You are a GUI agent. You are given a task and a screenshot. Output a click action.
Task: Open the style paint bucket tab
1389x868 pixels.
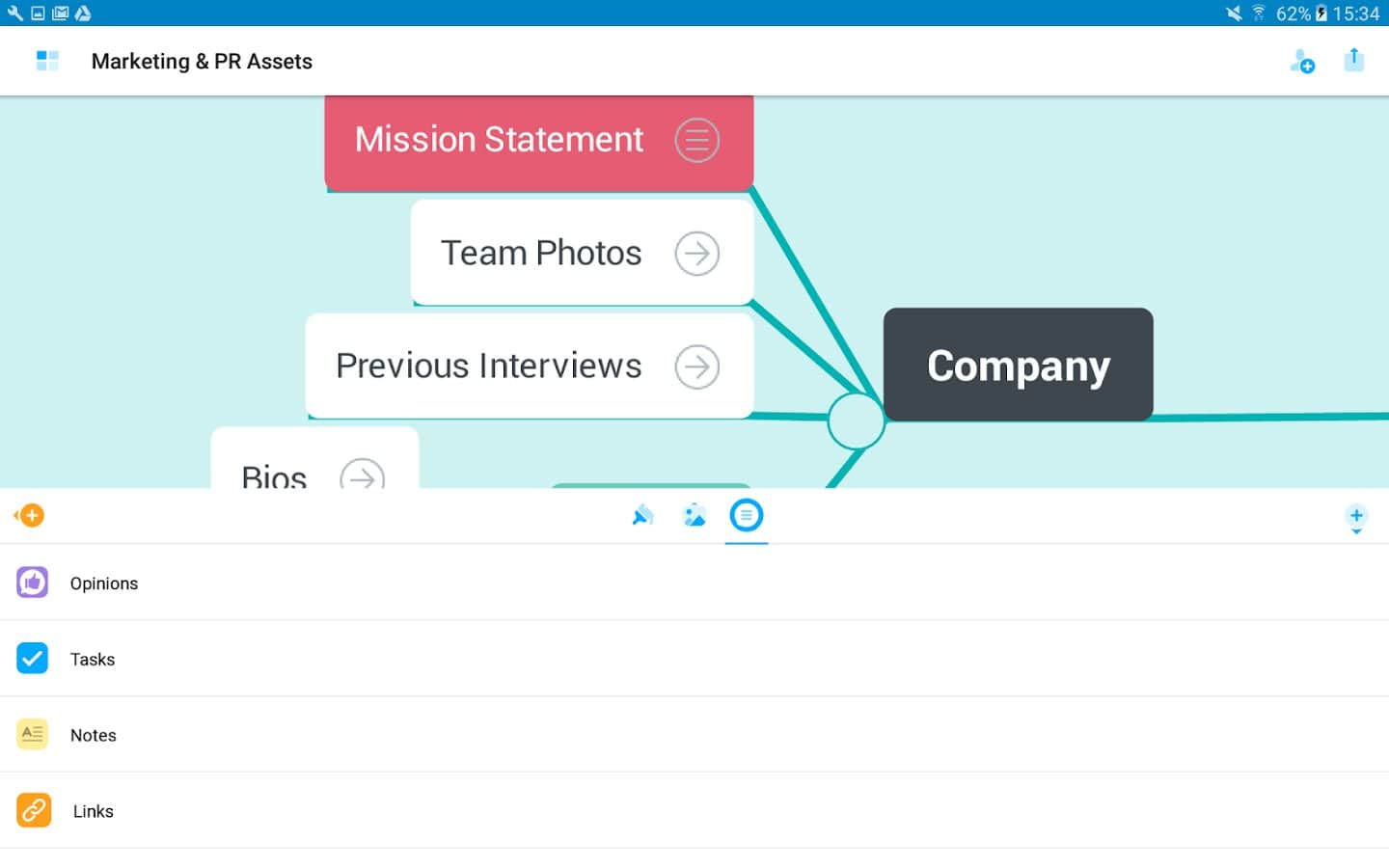coord(642,516)
